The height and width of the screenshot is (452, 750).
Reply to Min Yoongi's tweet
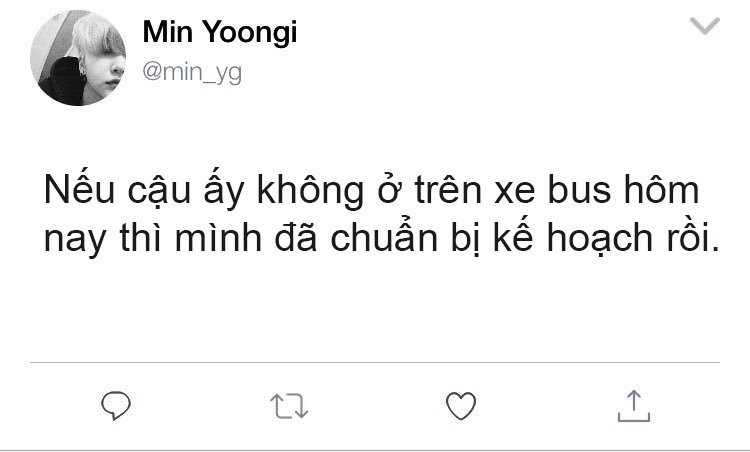(116, 406)
